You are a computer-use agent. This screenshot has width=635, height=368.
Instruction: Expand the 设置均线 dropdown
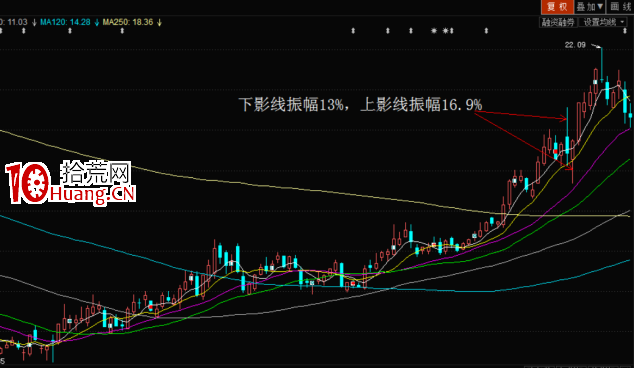603,22
